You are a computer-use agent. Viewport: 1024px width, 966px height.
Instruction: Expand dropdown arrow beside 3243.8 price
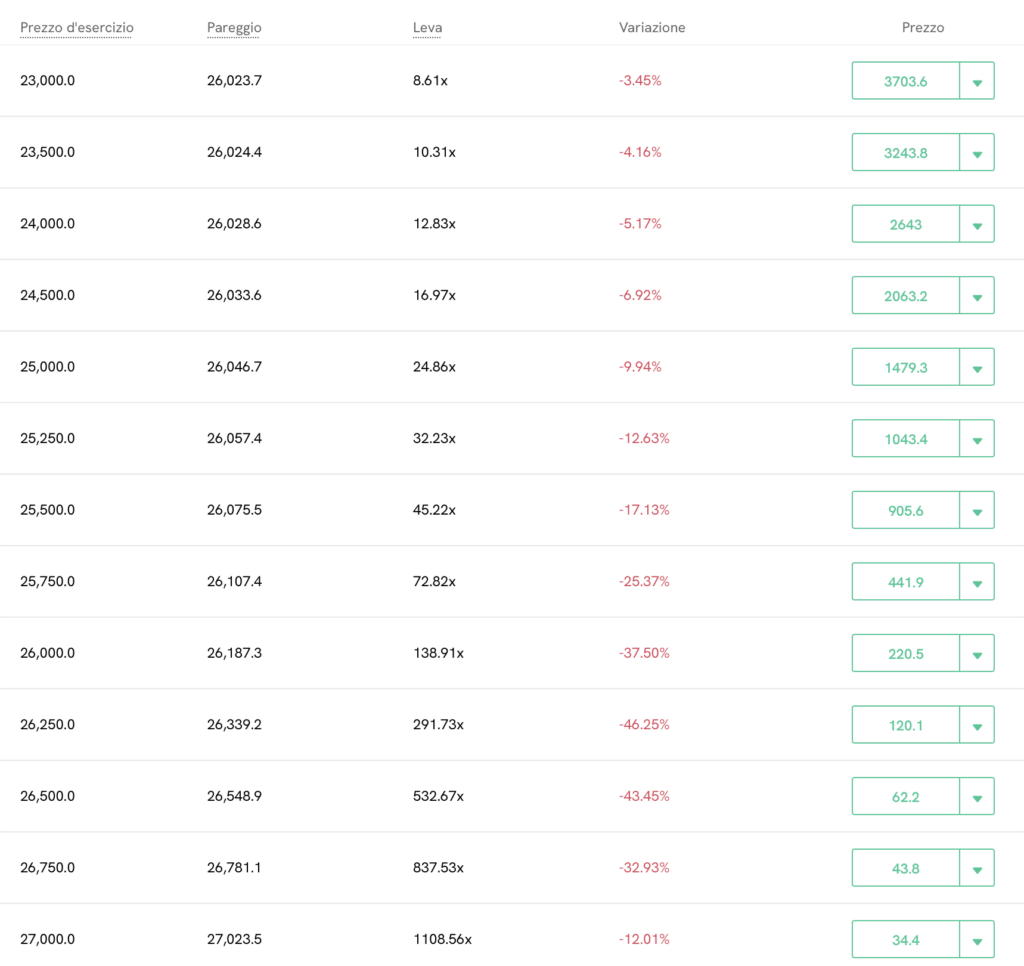(977, 152)
